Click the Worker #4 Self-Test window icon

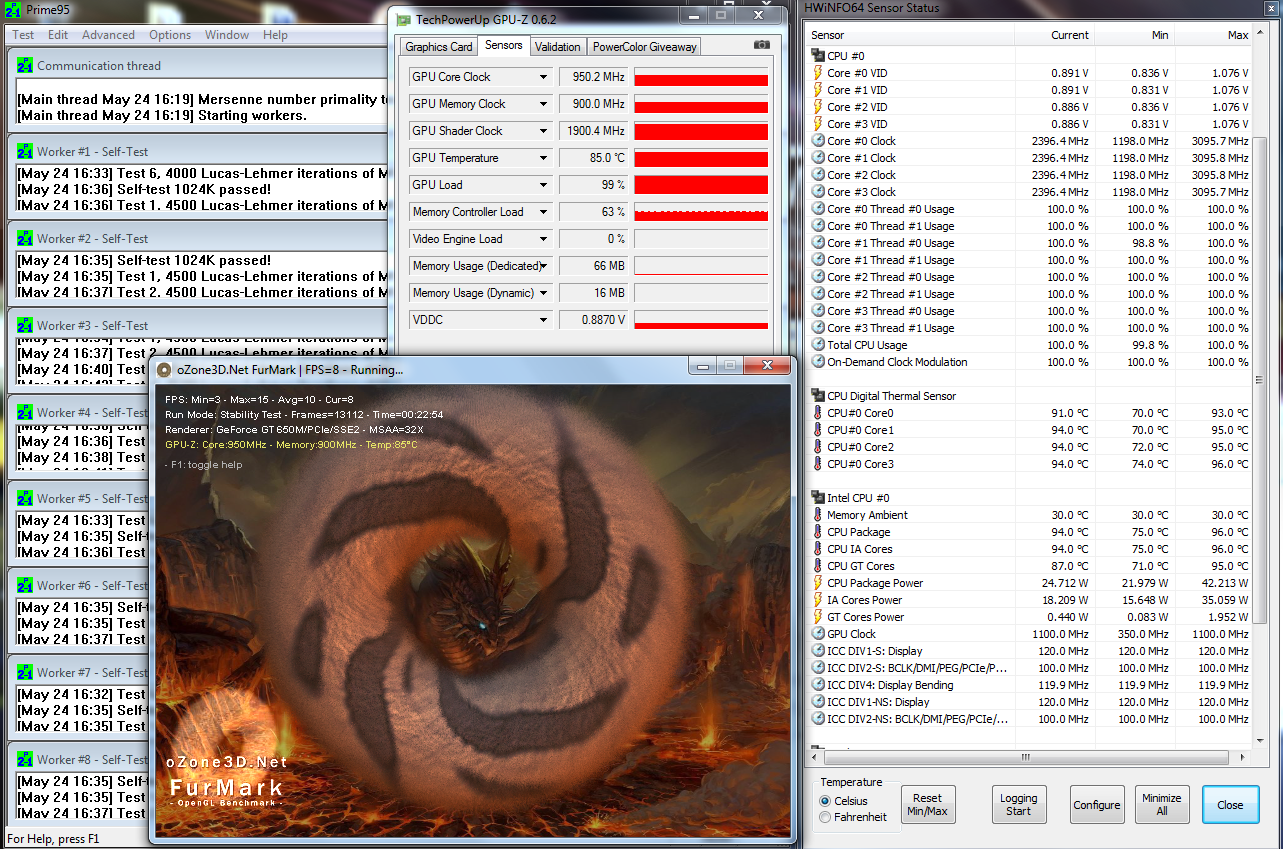click(x=26, y=412)
